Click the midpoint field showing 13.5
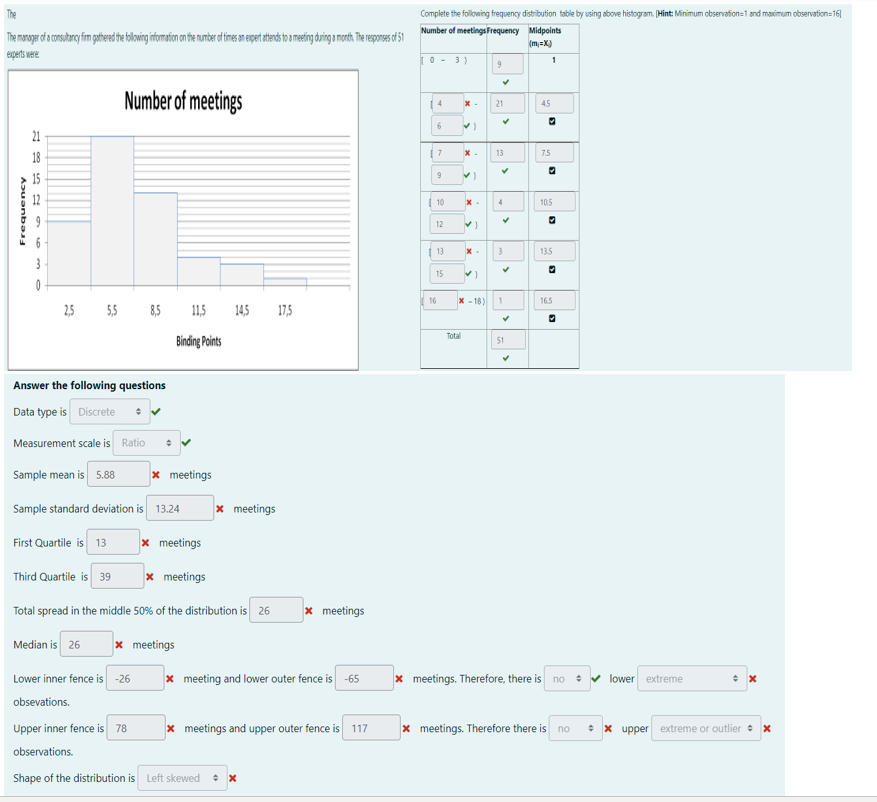The height and width of the screenshot is (802, 877). [x=555, y=251]
